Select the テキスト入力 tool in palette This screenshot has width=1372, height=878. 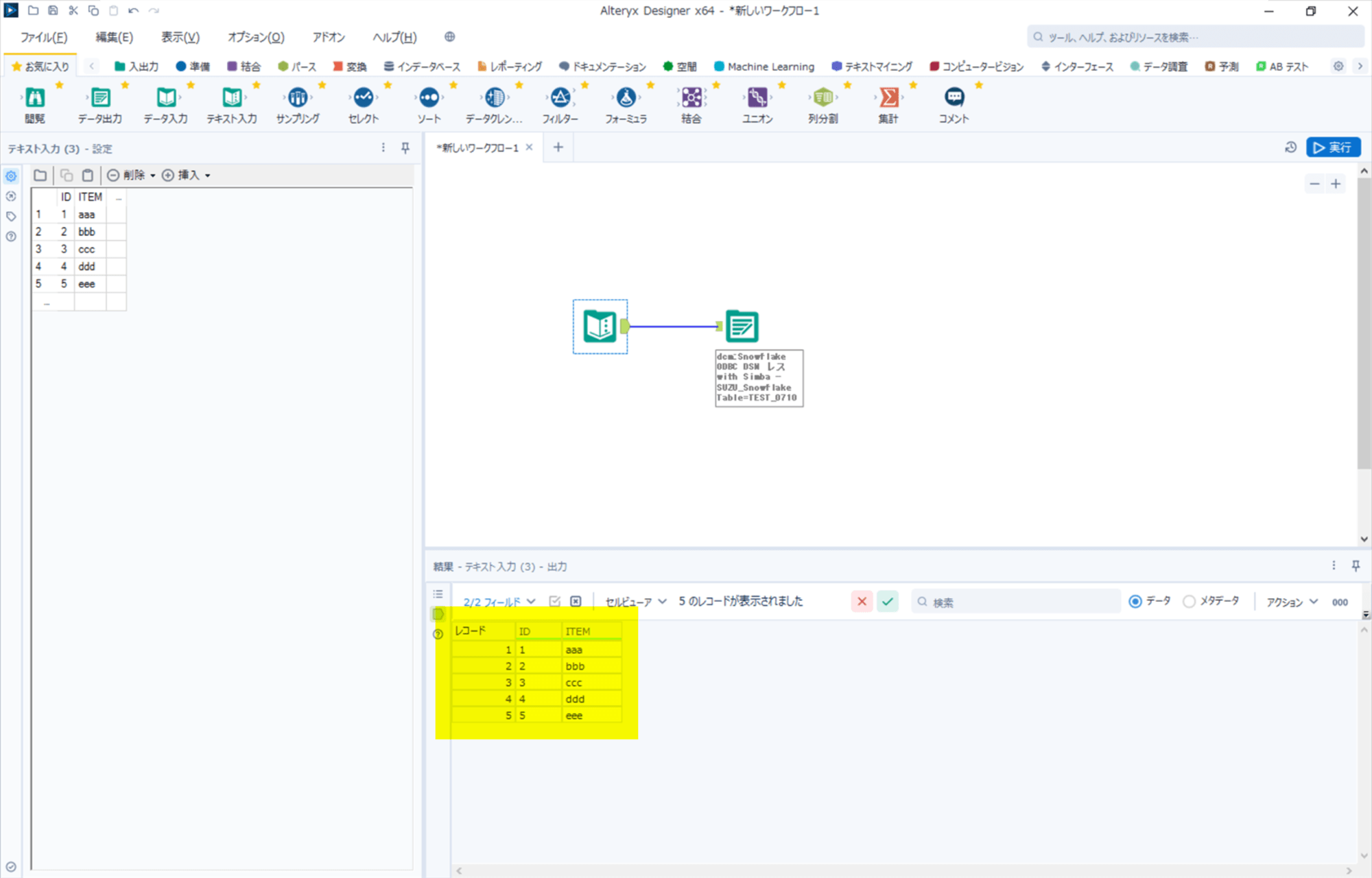click(232, 97)
